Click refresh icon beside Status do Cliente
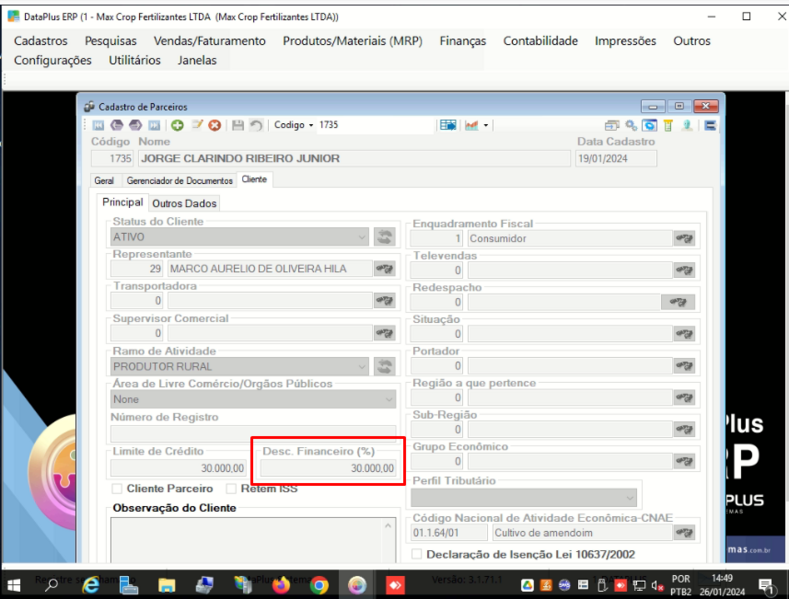Screen dimensions: 789x599 [384, 237]
